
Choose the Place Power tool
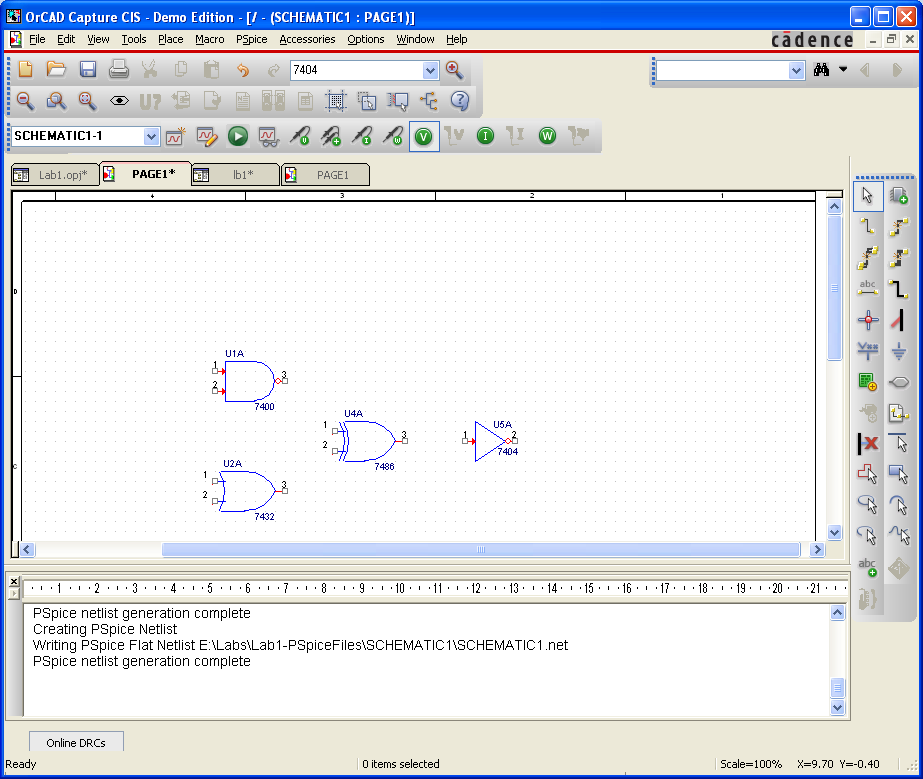click(x=868, y=351)
